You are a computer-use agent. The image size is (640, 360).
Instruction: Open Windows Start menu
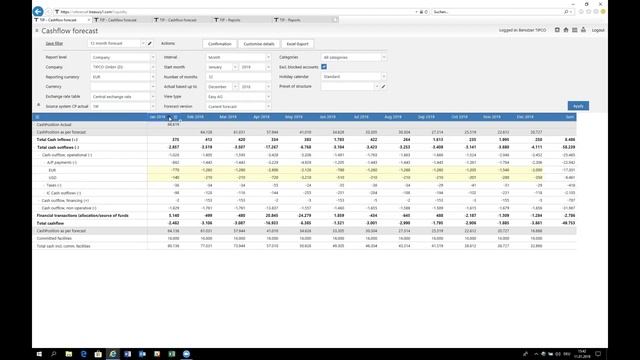(x=39, y=354)
